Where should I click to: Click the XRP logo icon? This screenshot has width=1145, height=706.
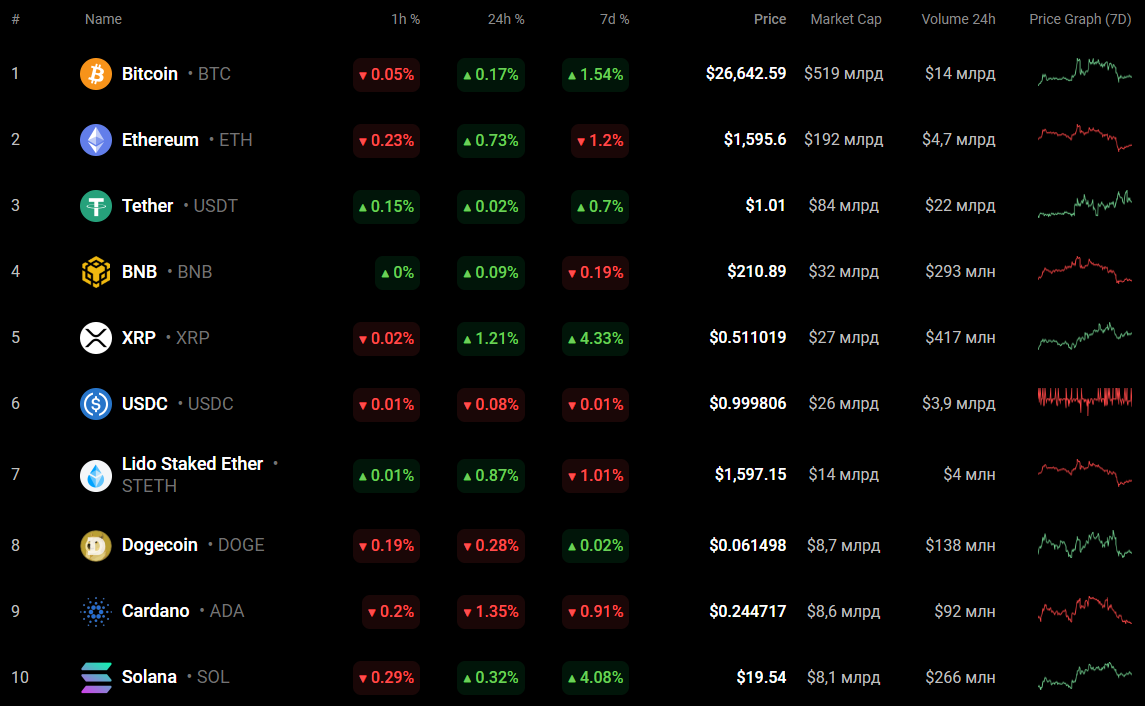96,338
